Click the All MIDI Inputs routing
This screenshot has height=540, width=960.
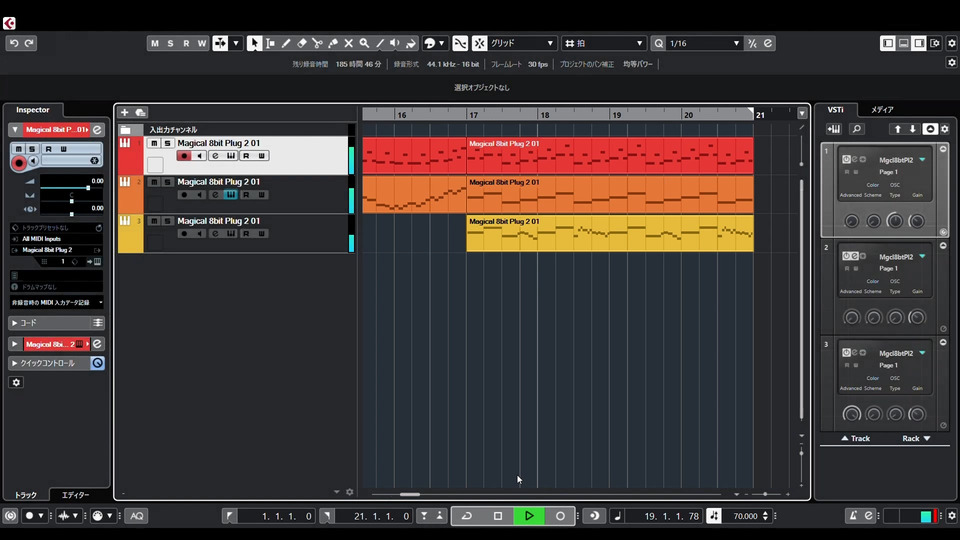pyautogui.click(x=56, y=239)
